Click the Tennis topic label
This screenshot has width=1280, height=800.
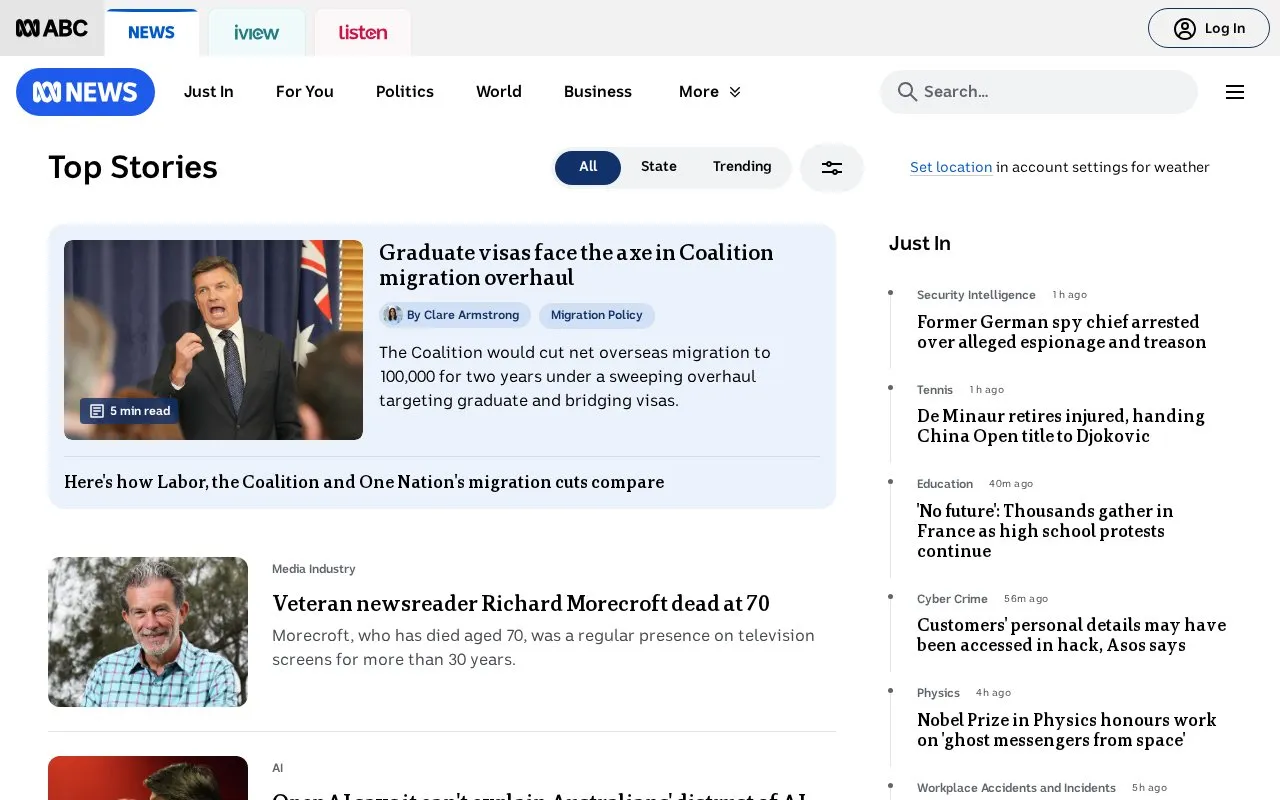click(x=935, y=390)
